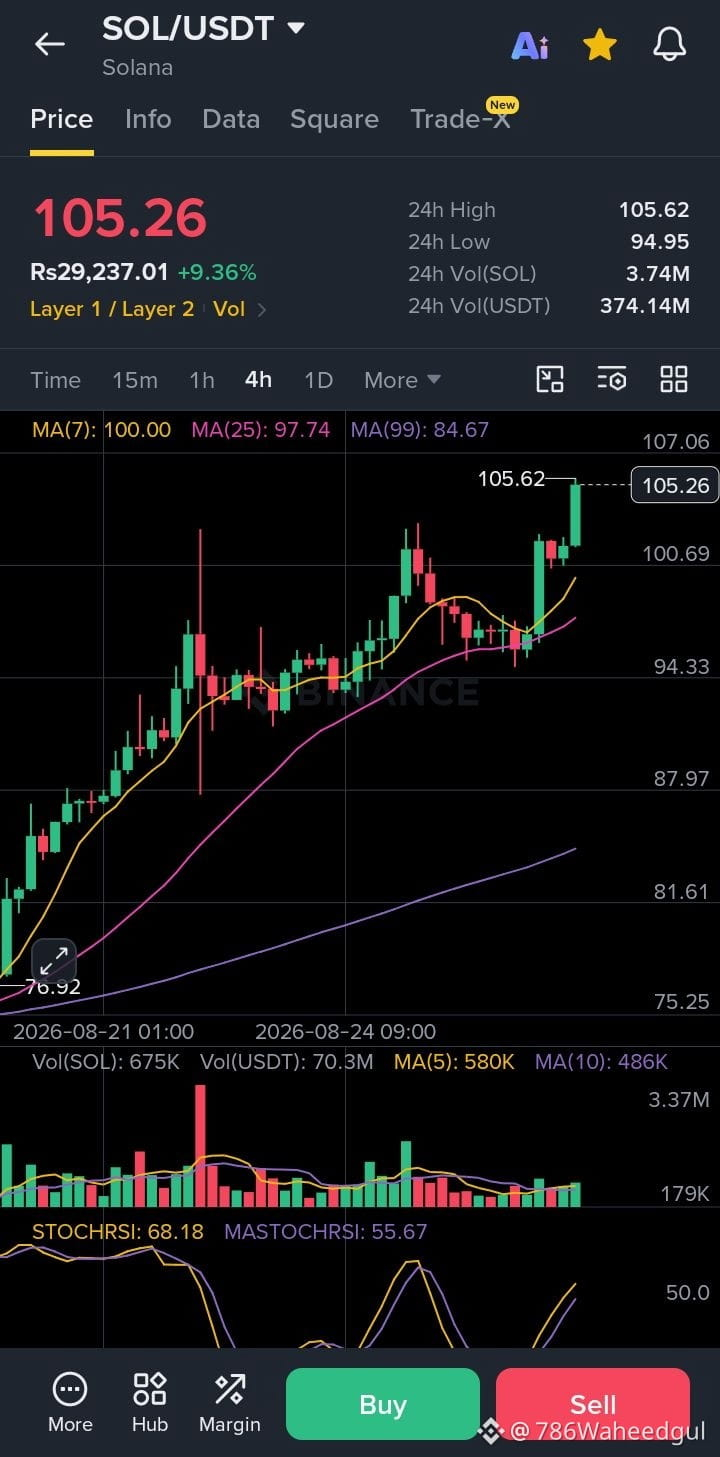Tap the current price tag 105.26 on chart axis

click(675, 485)
